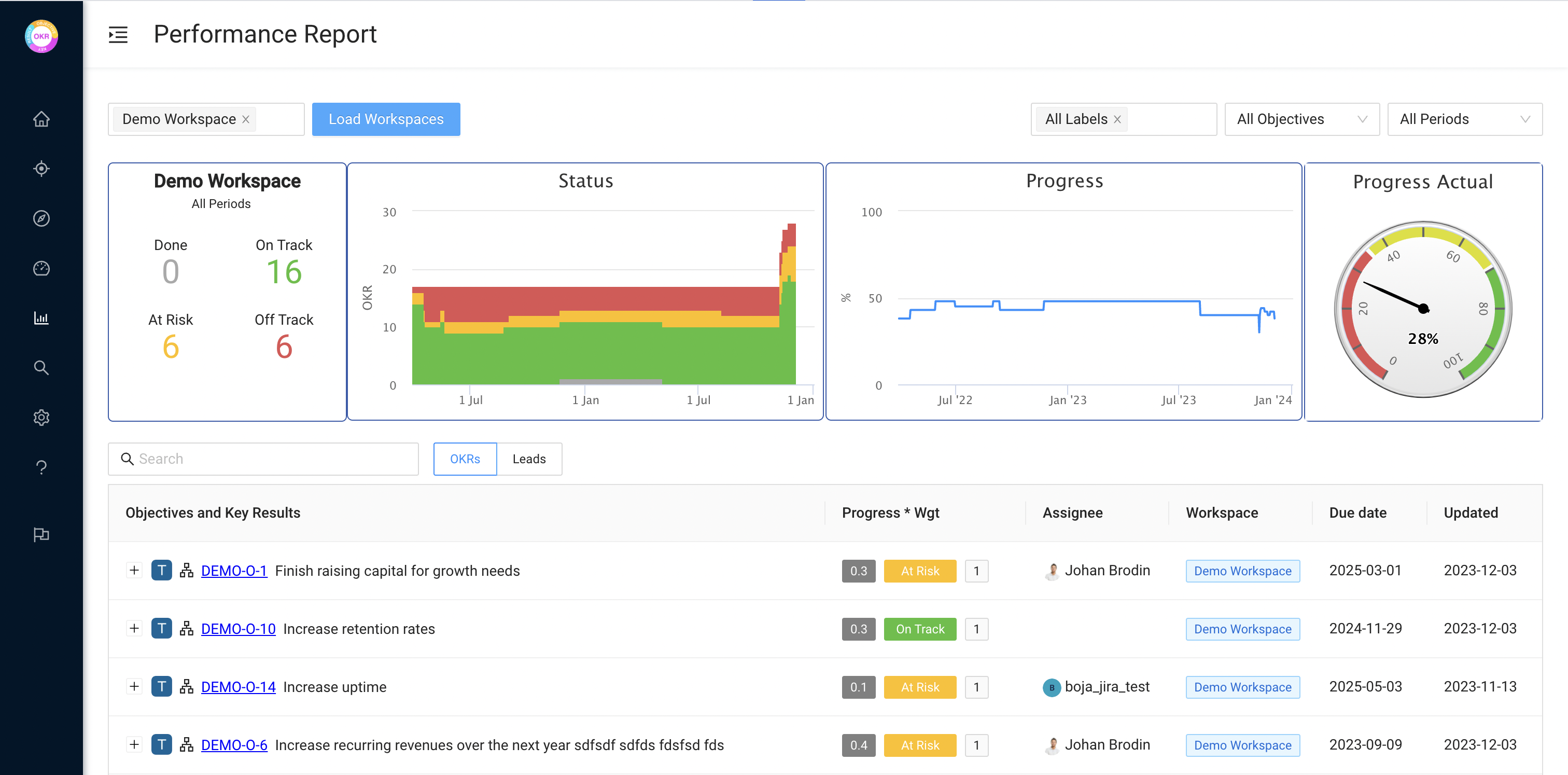Open the DEMO-O-10 objective link
Screen dimensions: 1568x775
click(x=238, y=629)
